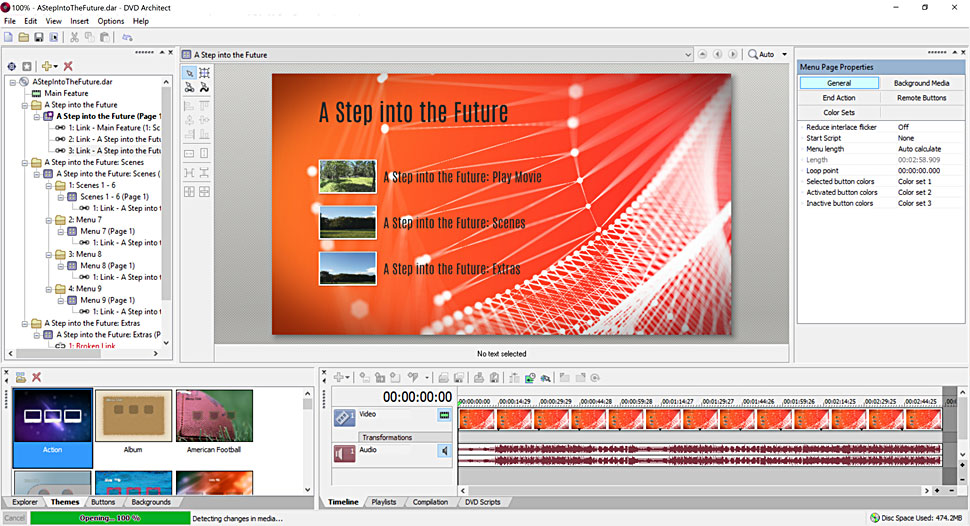Viewport: 970px width, 526px height.
Task: Select the American Football theme thumbnail
Action: click(x=214, y=417)
